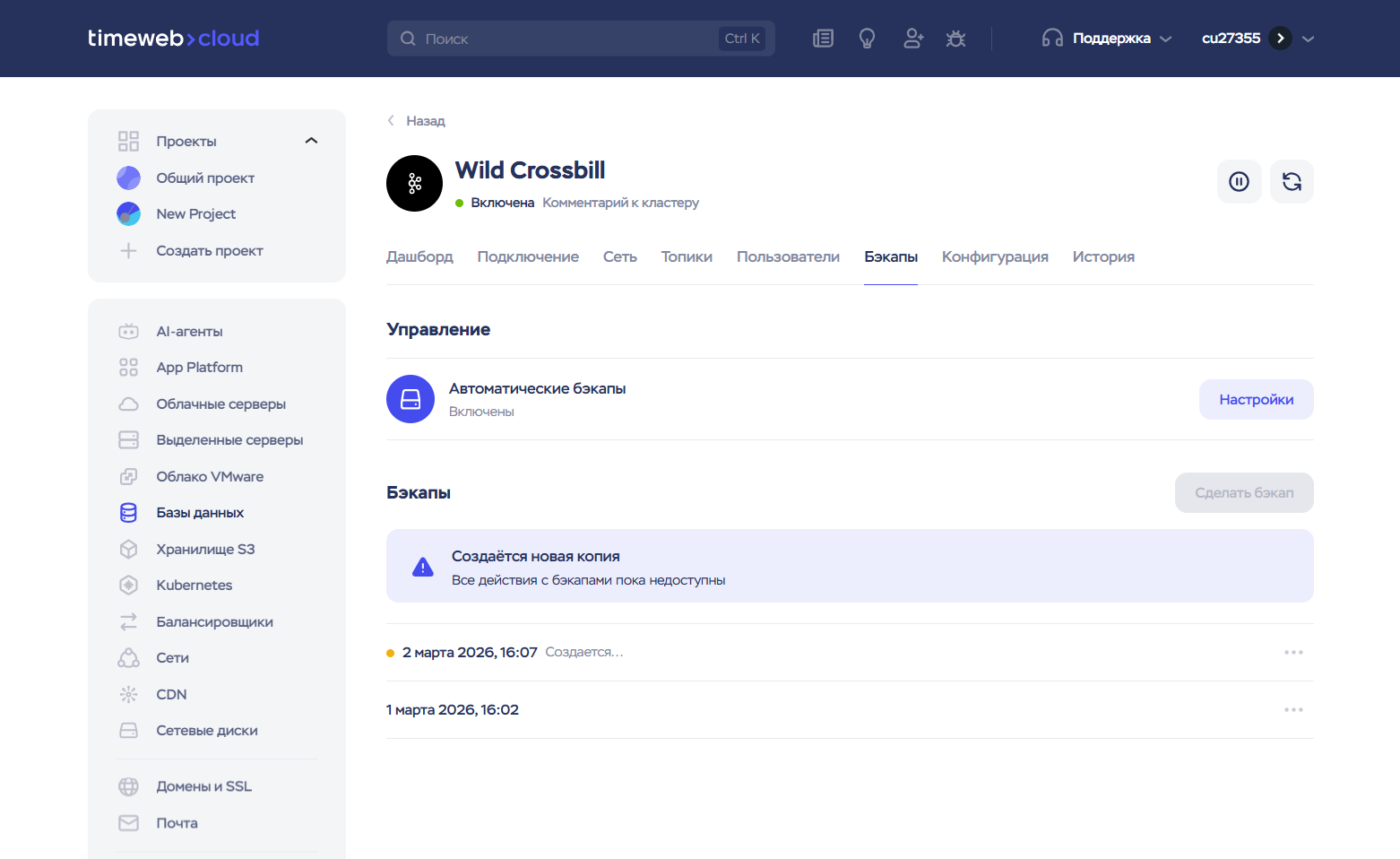Screen dimensions: 1400x859
Task: Open Kubernetes in the sidebar
Action: [194, 586]
